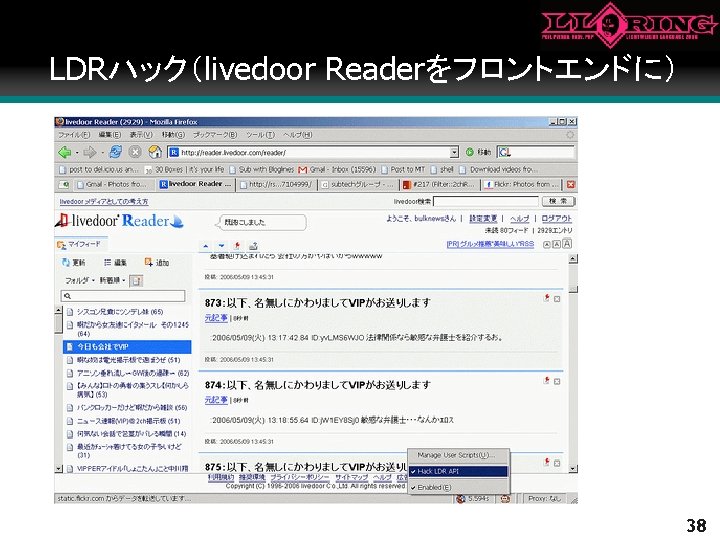Viewport: 720px width, 540px height.
Task: Open the livedoor メディアとしての考え方 link
Action: pos(104,201)
